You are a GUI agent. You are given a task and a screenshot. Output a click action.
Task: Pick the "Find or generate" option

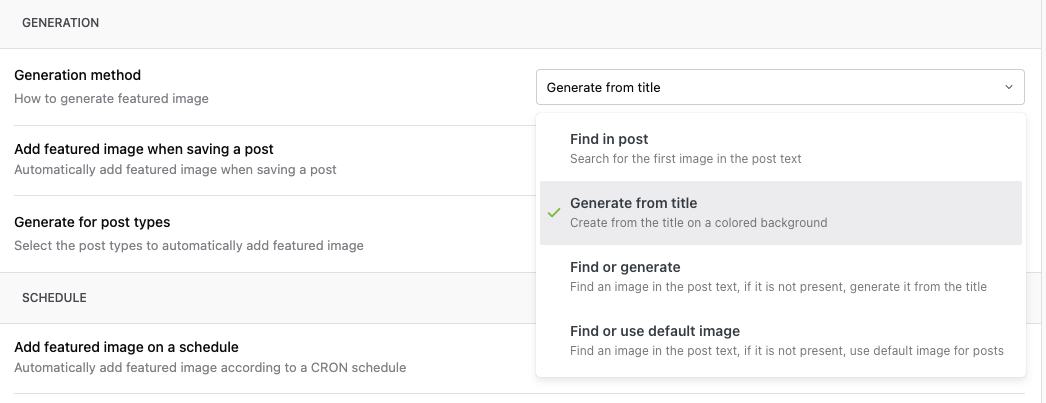(x=625, y=267)
